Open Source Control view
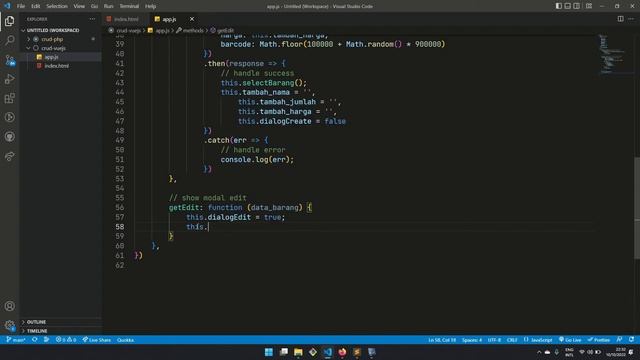 coord(10,60)
